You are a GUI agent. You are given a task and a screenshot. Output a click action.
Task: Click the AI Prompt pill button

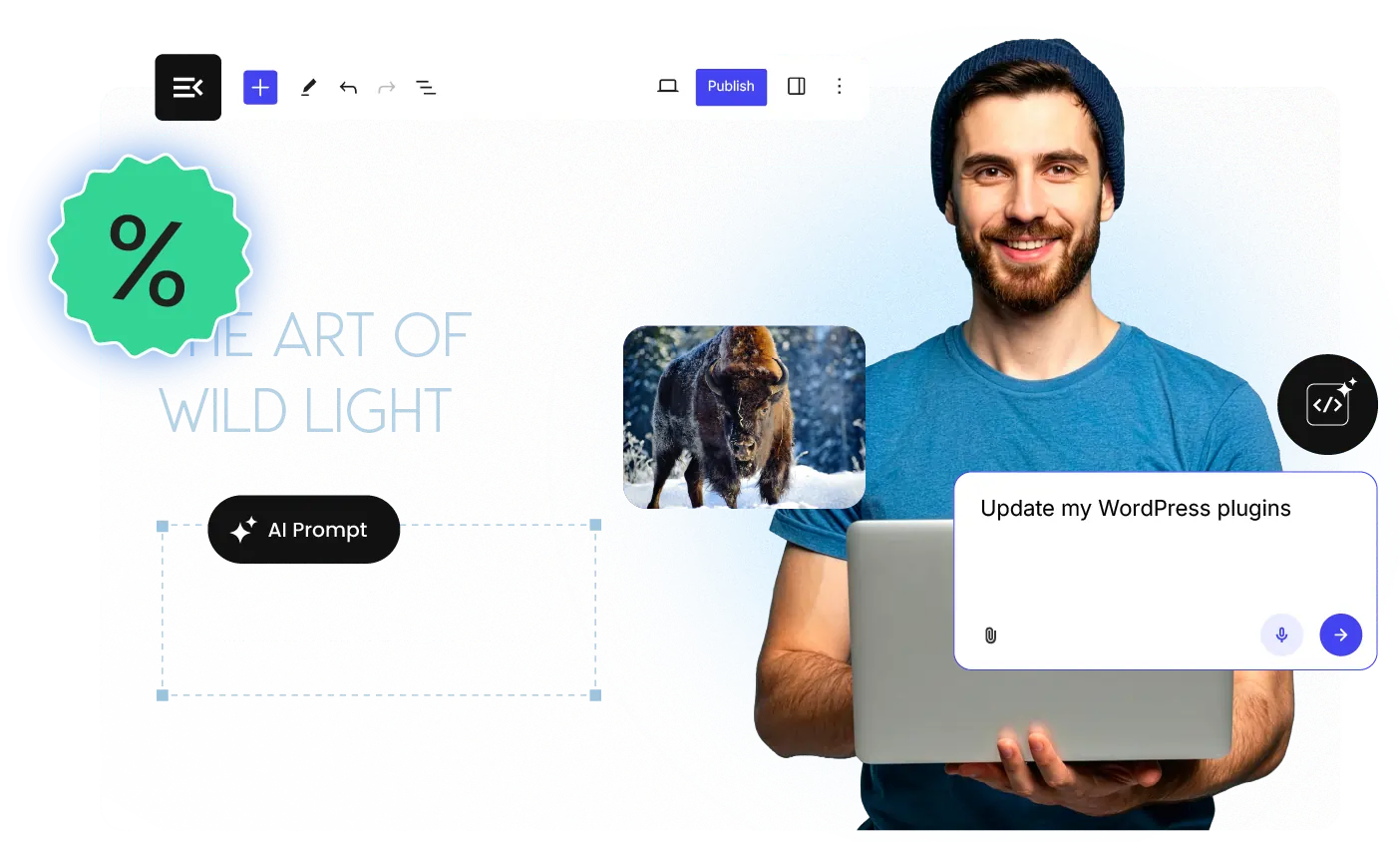pyautogui.click(x=303, y=530)
